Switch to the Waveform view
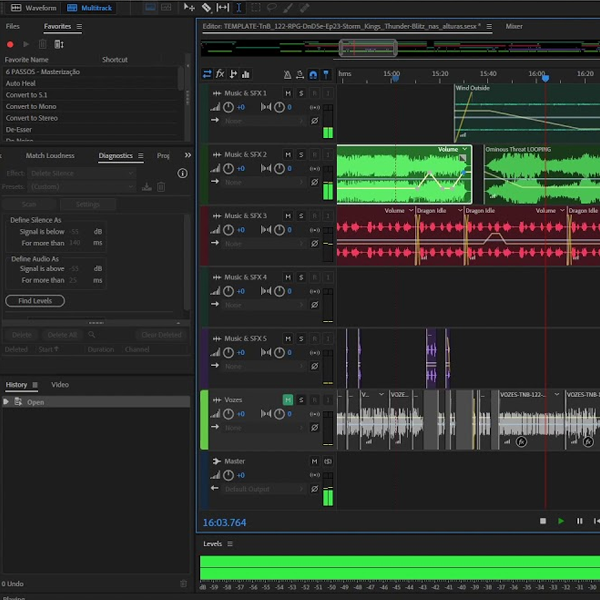 click(x=35, y=7)
